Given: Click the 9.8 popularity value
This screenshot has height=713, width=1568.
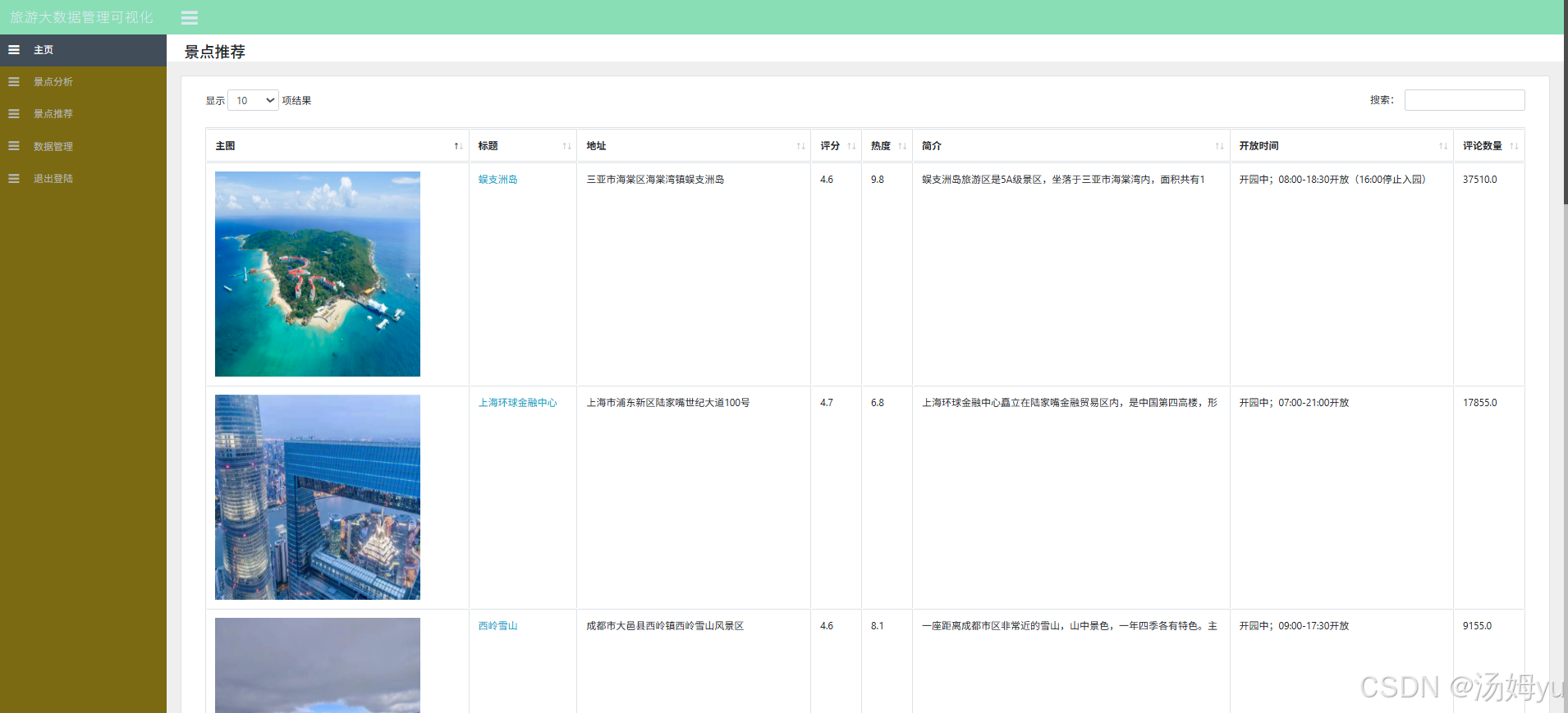Looking at the screenshot, I should click(878, 180).
